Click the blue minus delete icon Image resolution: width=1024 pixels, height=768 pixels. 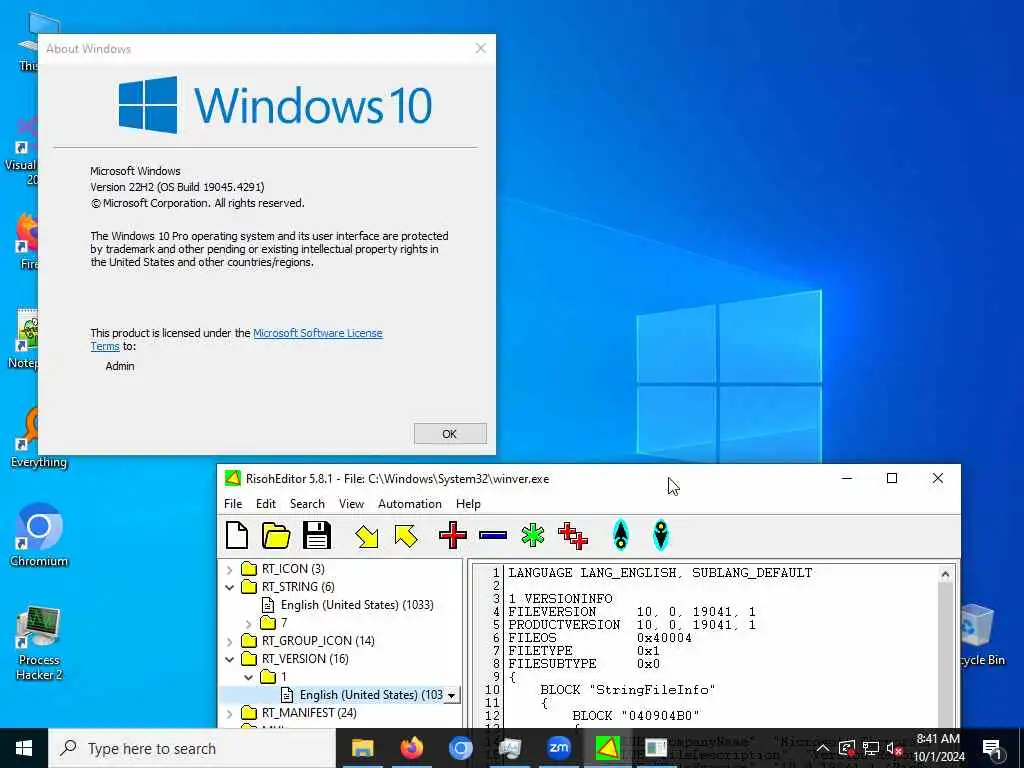[492, 536]
